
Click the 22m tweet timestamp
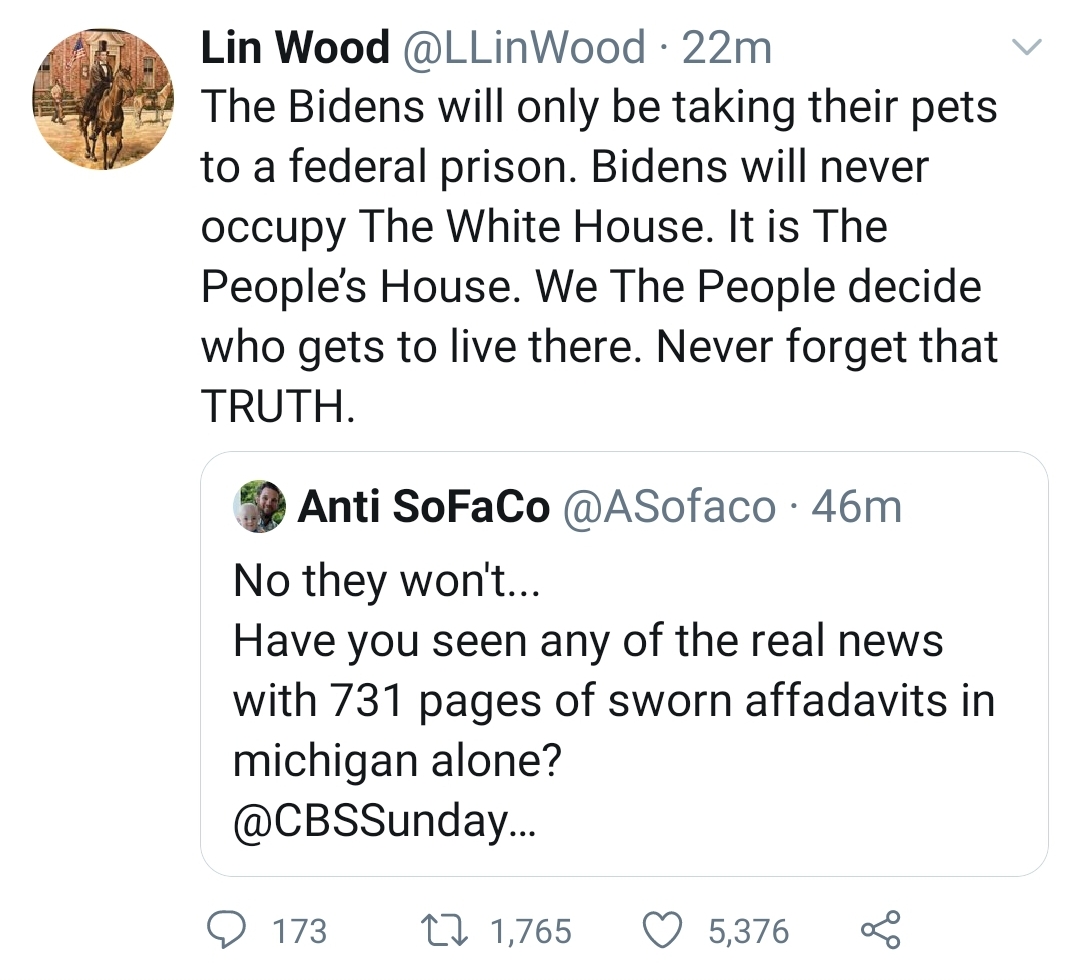[x=727, y=48]
